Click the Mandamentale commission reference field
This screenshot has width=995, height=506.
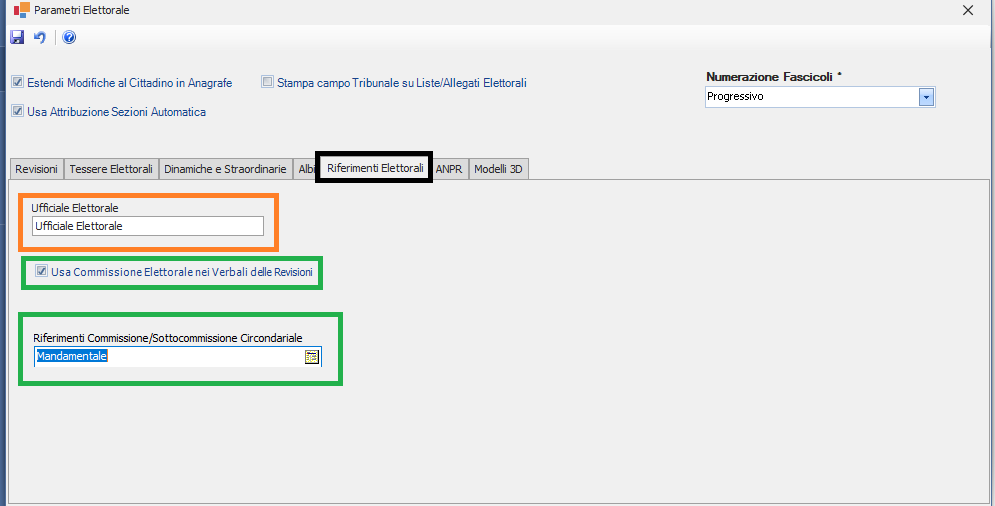coord(168,356)
